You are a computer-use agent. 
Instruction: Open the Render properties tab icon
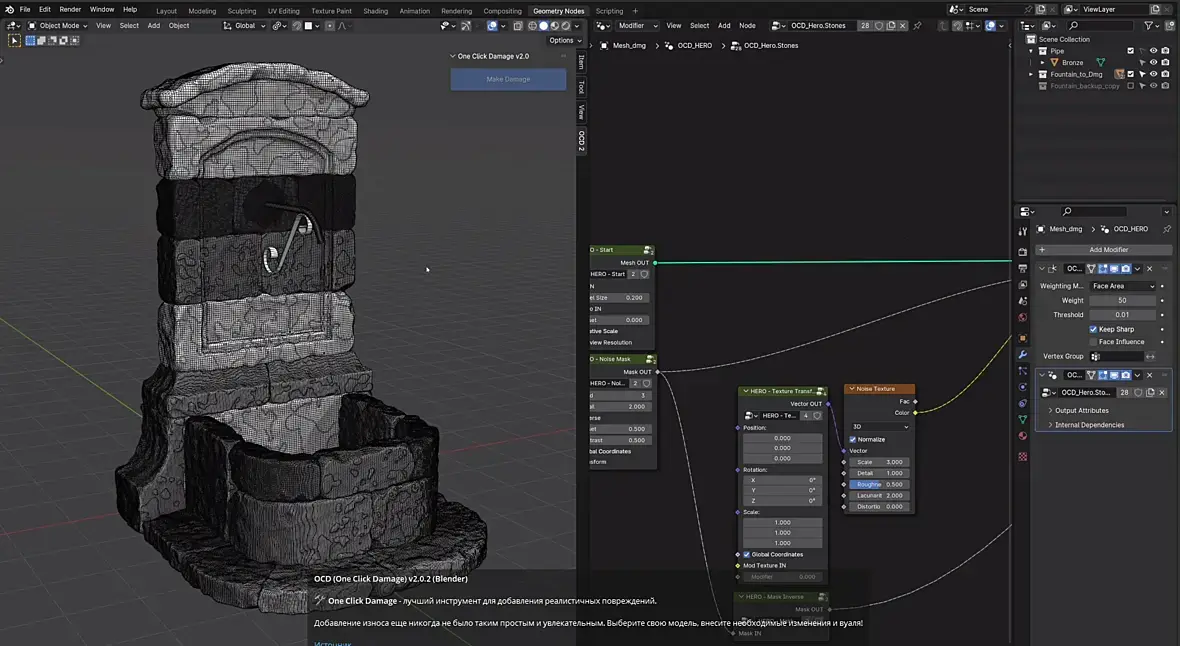[1022, 252]
